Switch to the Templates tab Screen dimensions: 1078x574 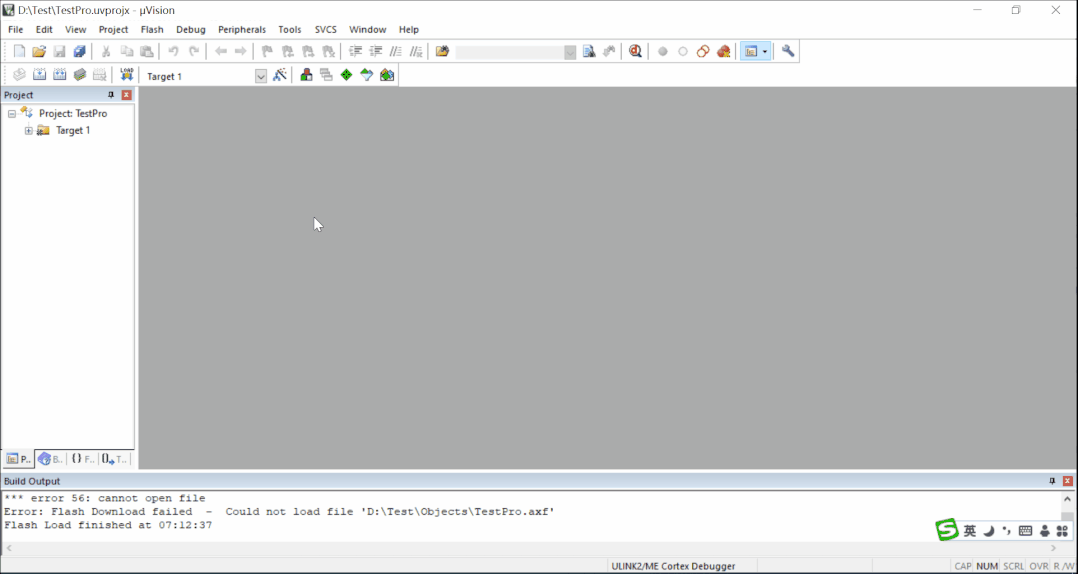(x=114, y=459)
